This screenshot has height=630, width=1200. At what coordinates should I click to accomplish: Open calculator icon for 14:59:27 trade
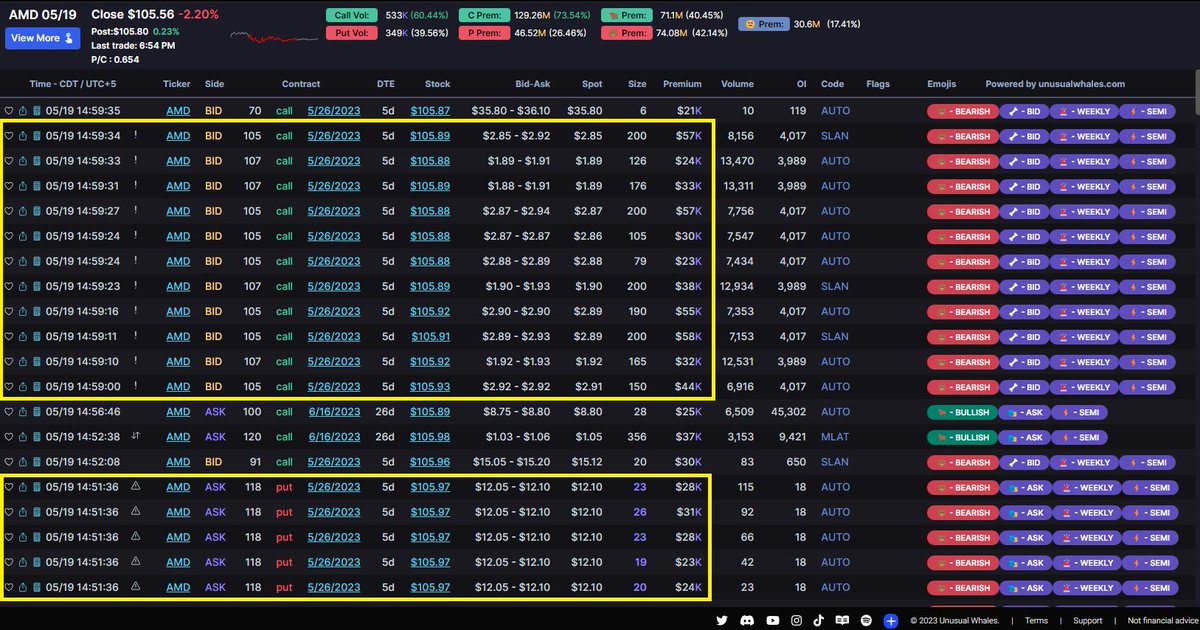coord(36,211)
